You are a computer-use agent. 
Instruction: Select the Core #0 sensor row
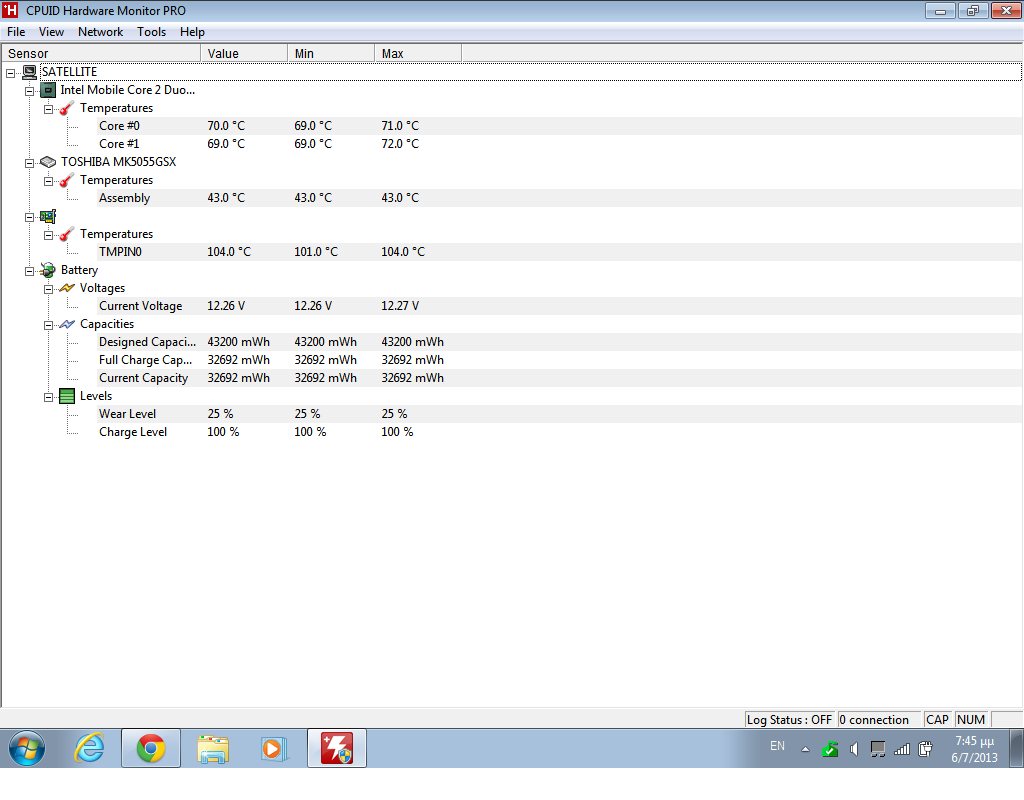559,126
